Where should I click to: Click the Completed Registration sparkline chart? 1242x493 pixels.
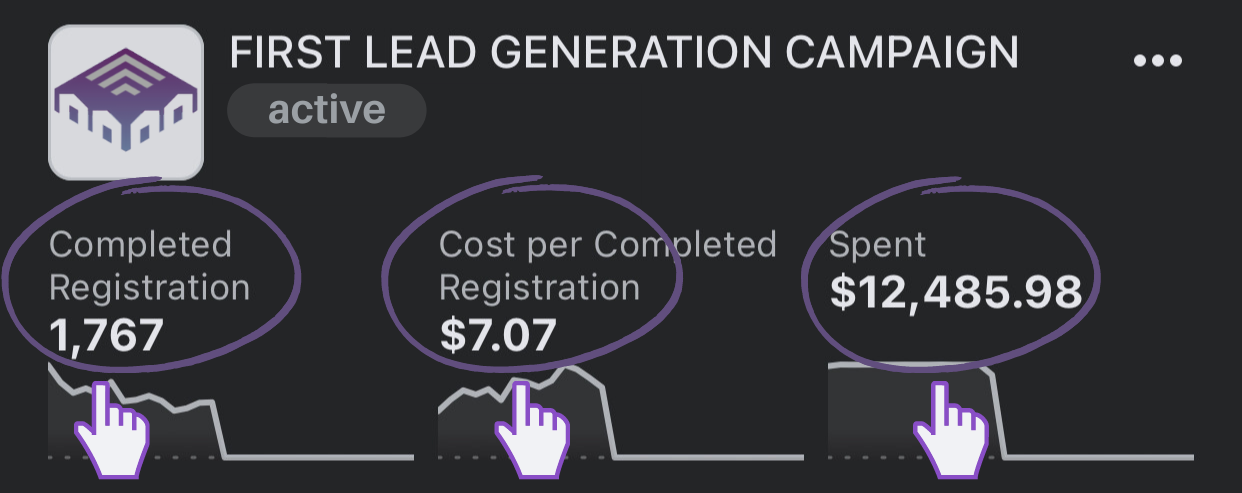coord(230,412)
